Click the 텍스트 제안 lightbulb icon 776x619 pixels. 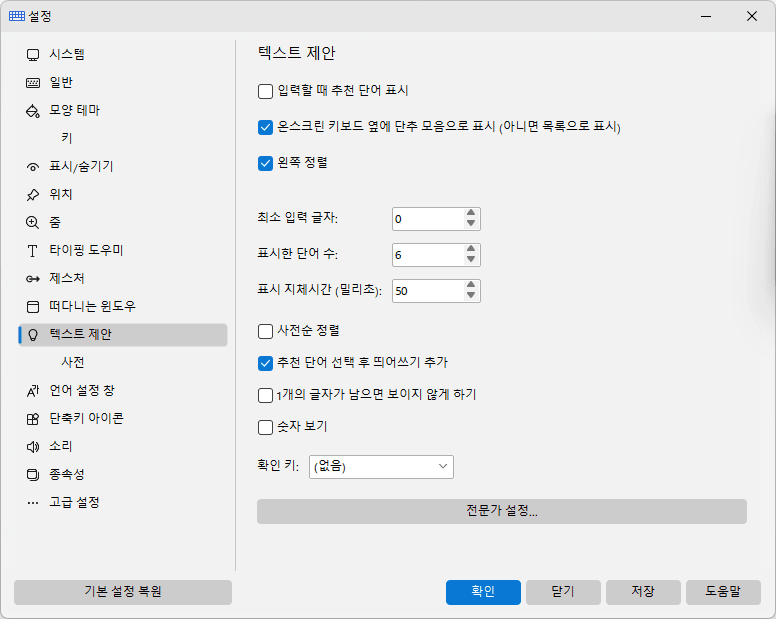pos(33,335)
